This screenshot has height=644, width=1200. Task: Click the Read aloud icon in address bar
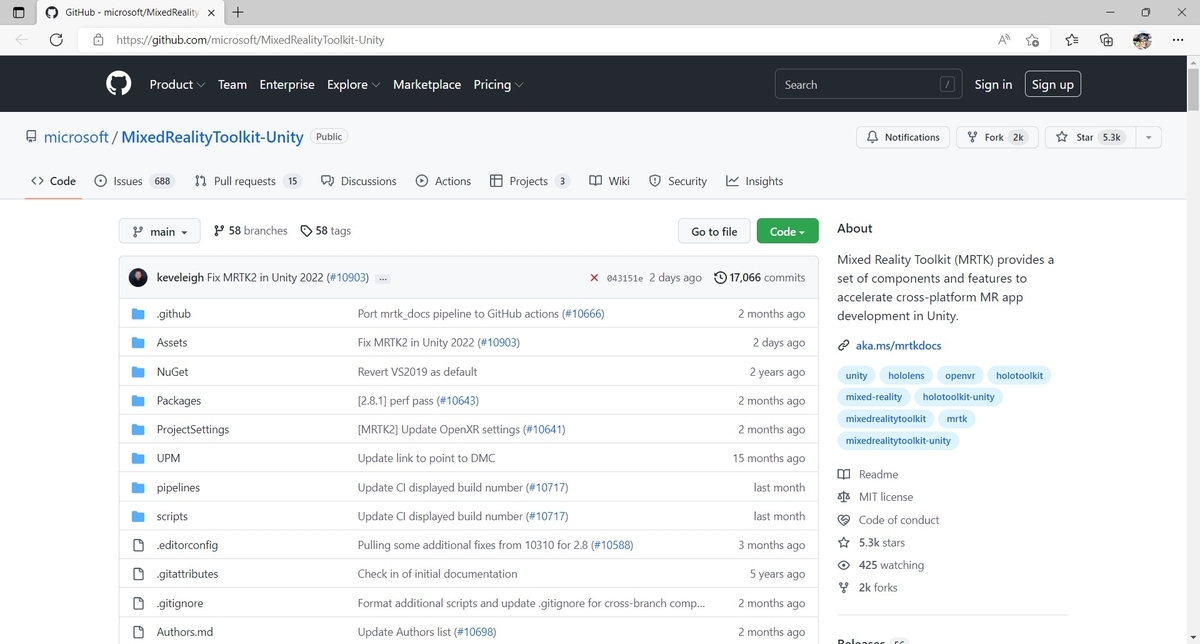(x=1003, y=40)
